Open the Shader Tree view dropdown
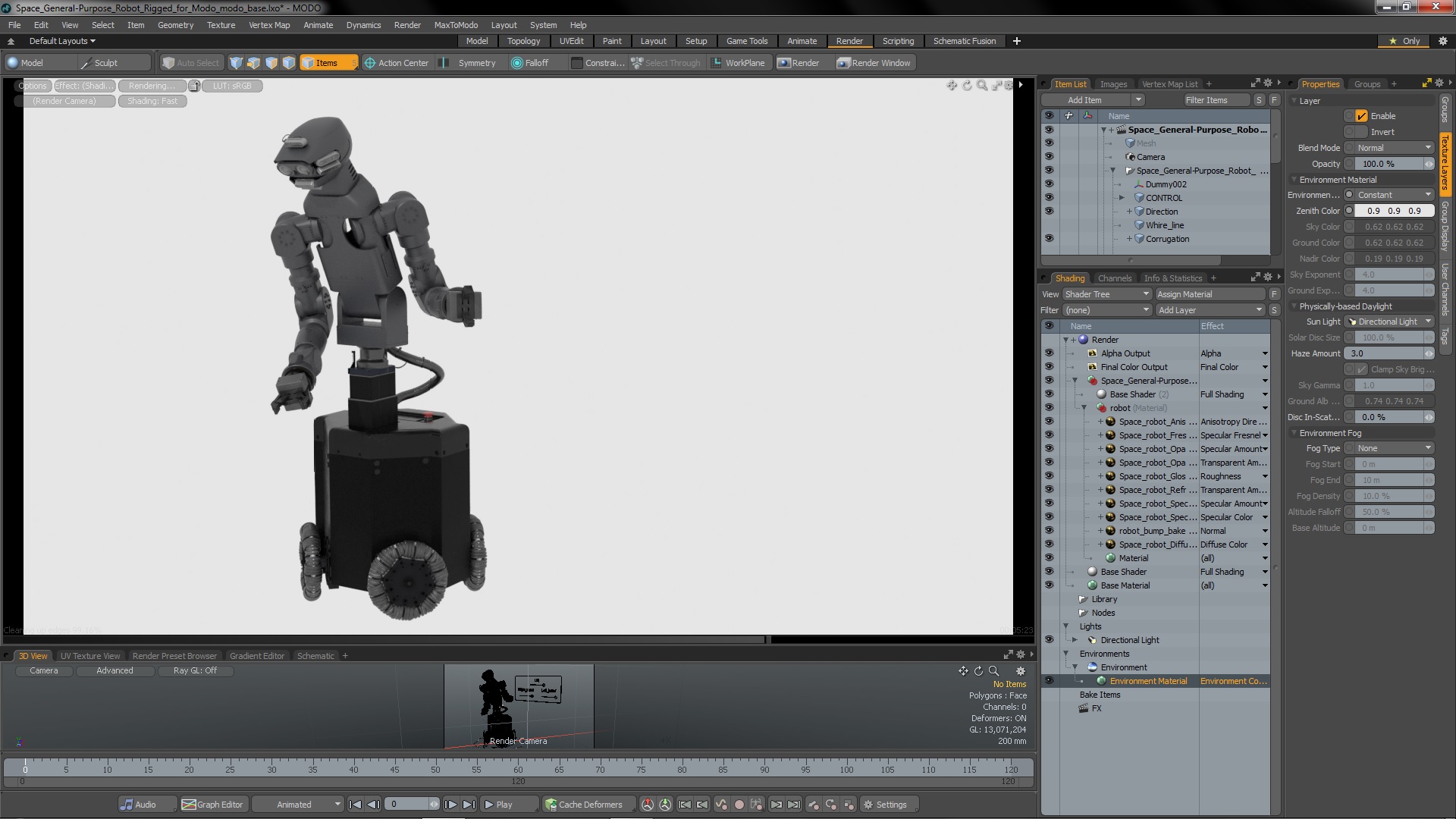The image size is (1456, 819). (1106, 294)
